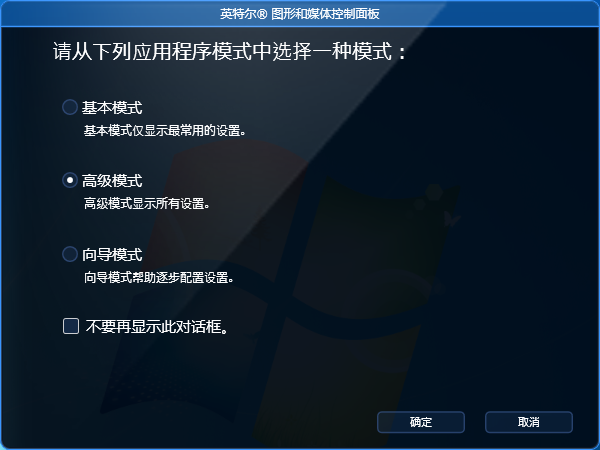Dismiss the dialog with the 取消 button

click(529, 422)
